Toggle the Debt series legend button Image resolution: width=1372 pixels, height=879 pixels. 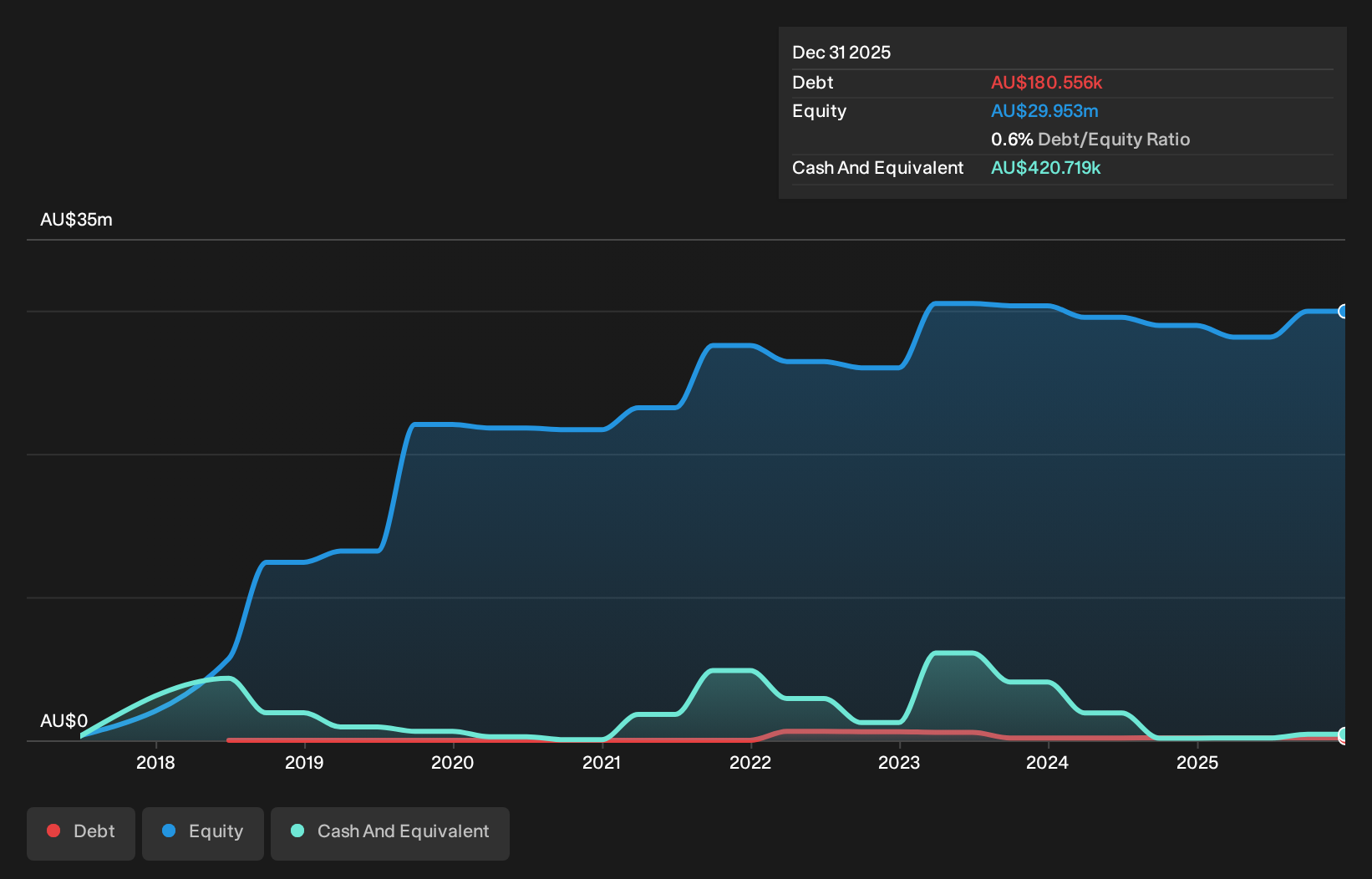click(81, 833)
